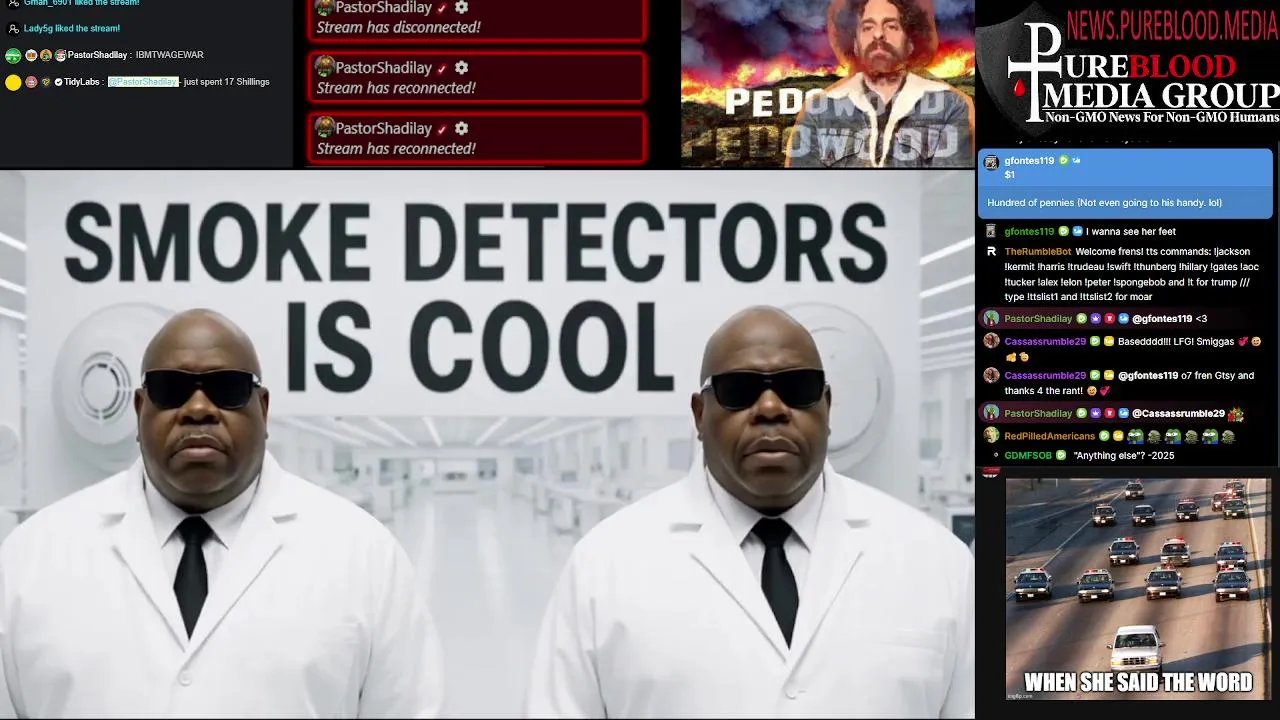The height and width of the screenshot is (720, 1280).
Task: Open gfontes119 username in blue rant box
Action: pyautogui.click(x=1029, y=161)
